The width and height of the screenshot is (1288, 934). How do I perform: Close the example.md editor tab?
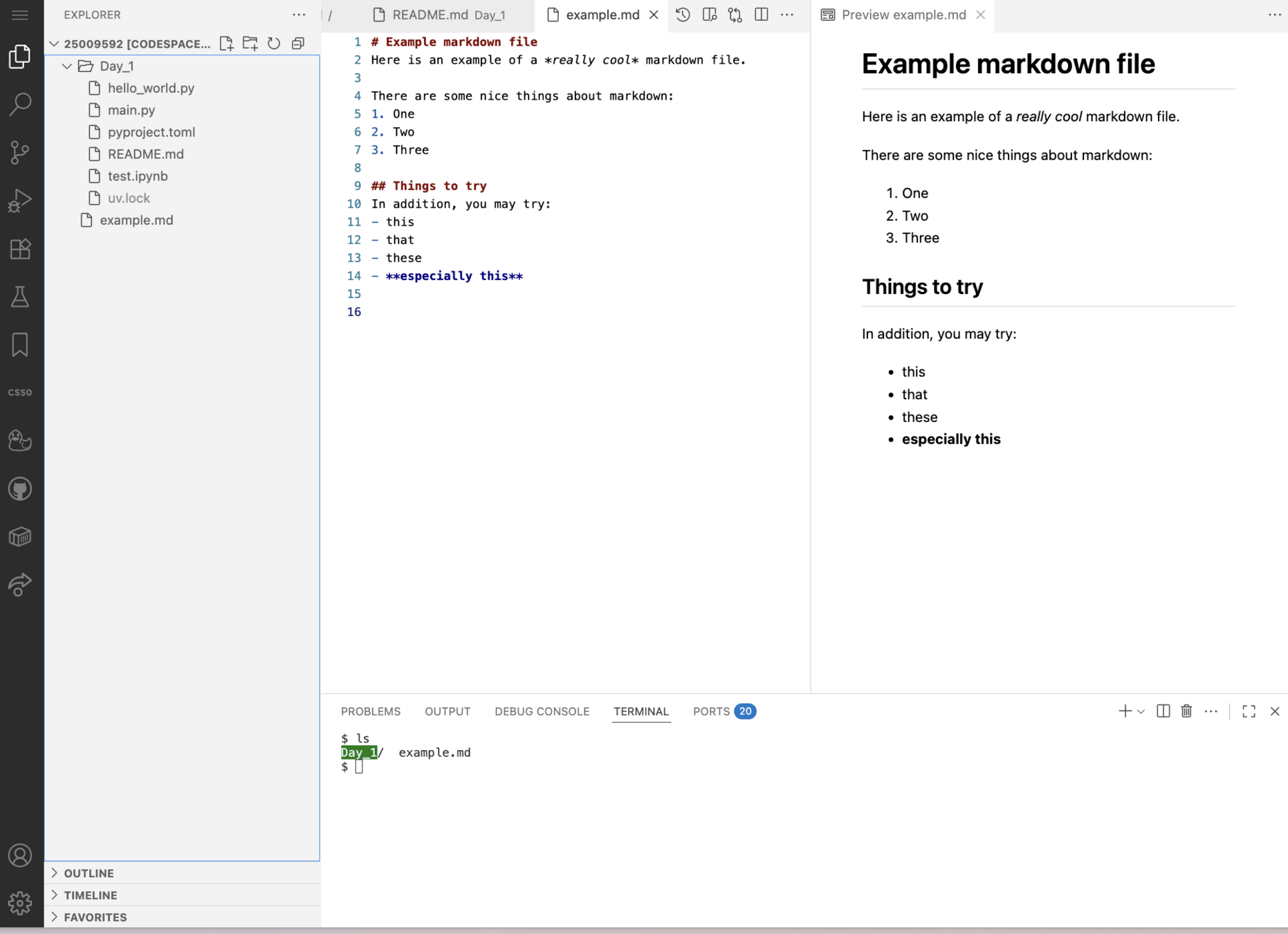(x=654, y=15)
